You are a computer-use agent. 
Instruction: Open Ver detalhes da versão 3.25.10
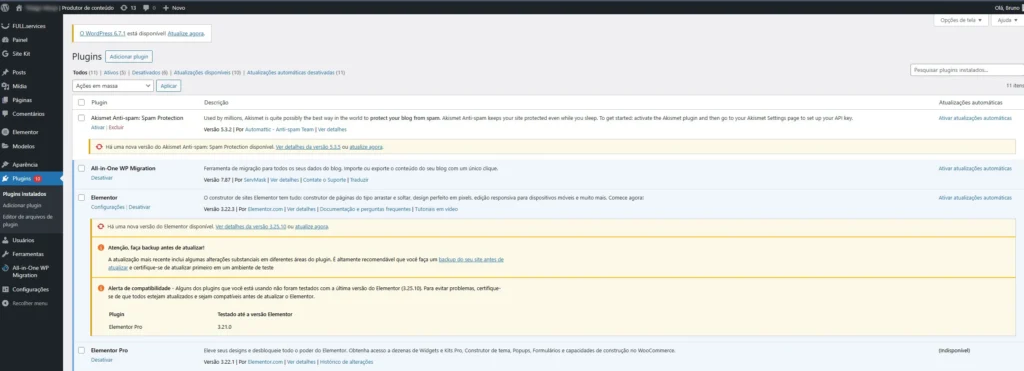[251, 227]
